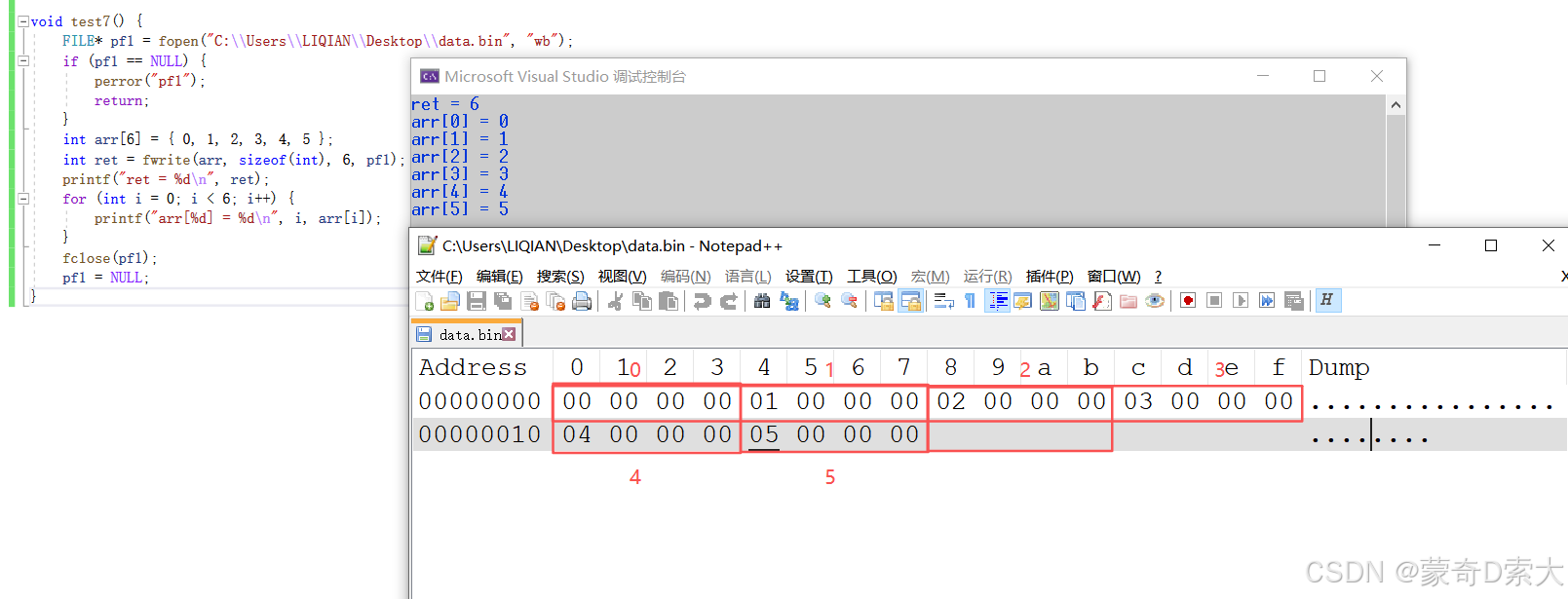The width and height of the screenshot is (1568, 599).
Task: Click the Cut scissors icon
Action: pos(615,301)
